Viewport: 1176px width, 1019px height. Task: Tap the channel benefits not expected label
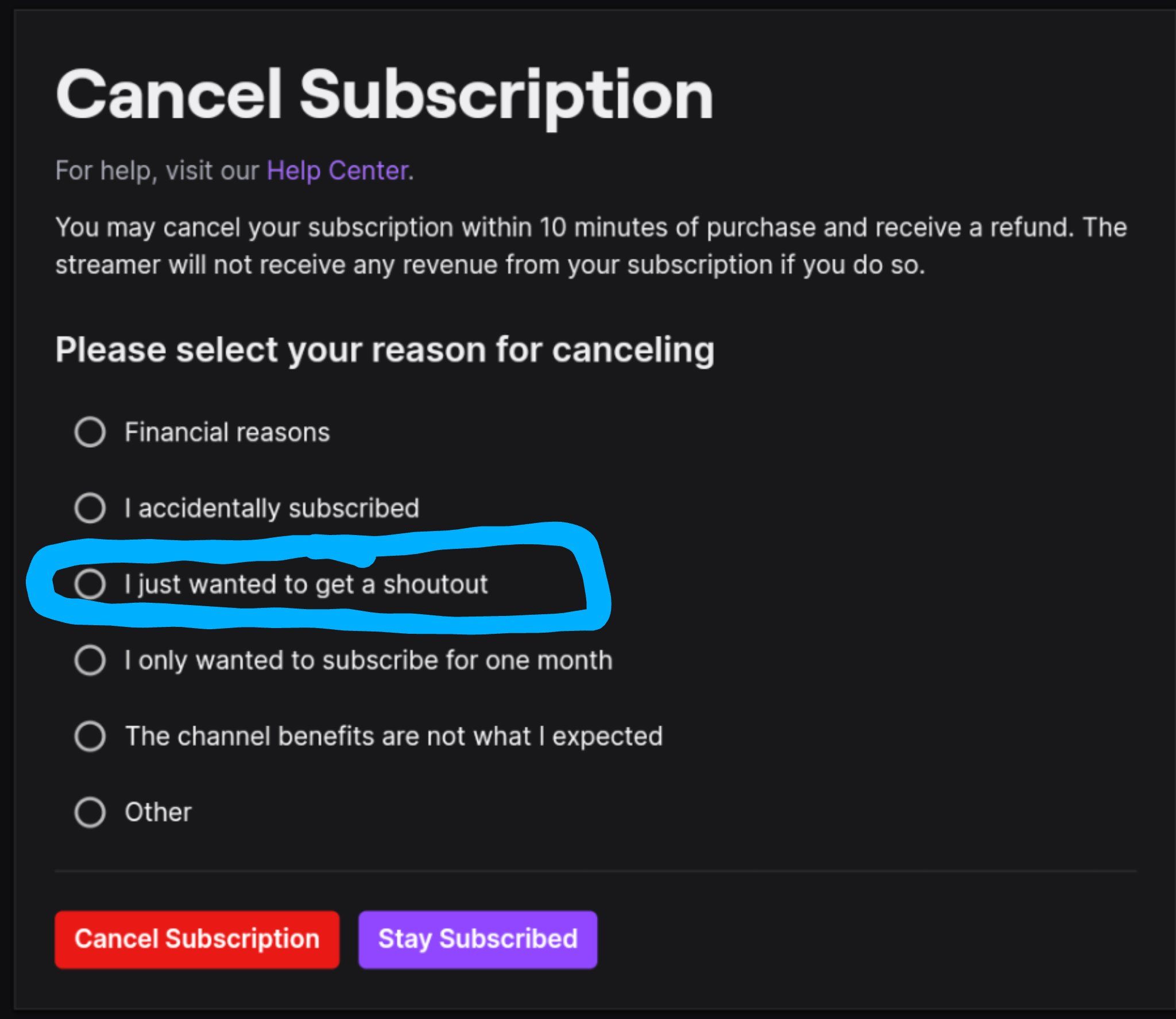394,736
